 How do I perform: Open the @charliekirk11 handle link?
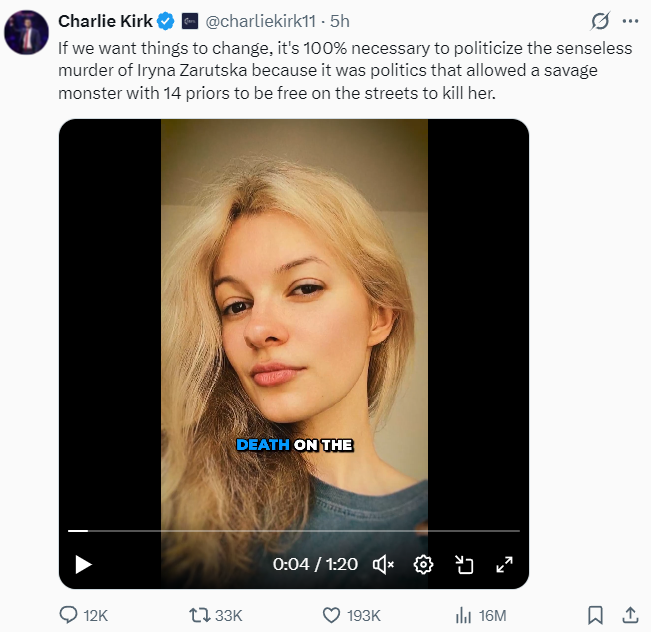pyautogui.click(x=260, y=21)
